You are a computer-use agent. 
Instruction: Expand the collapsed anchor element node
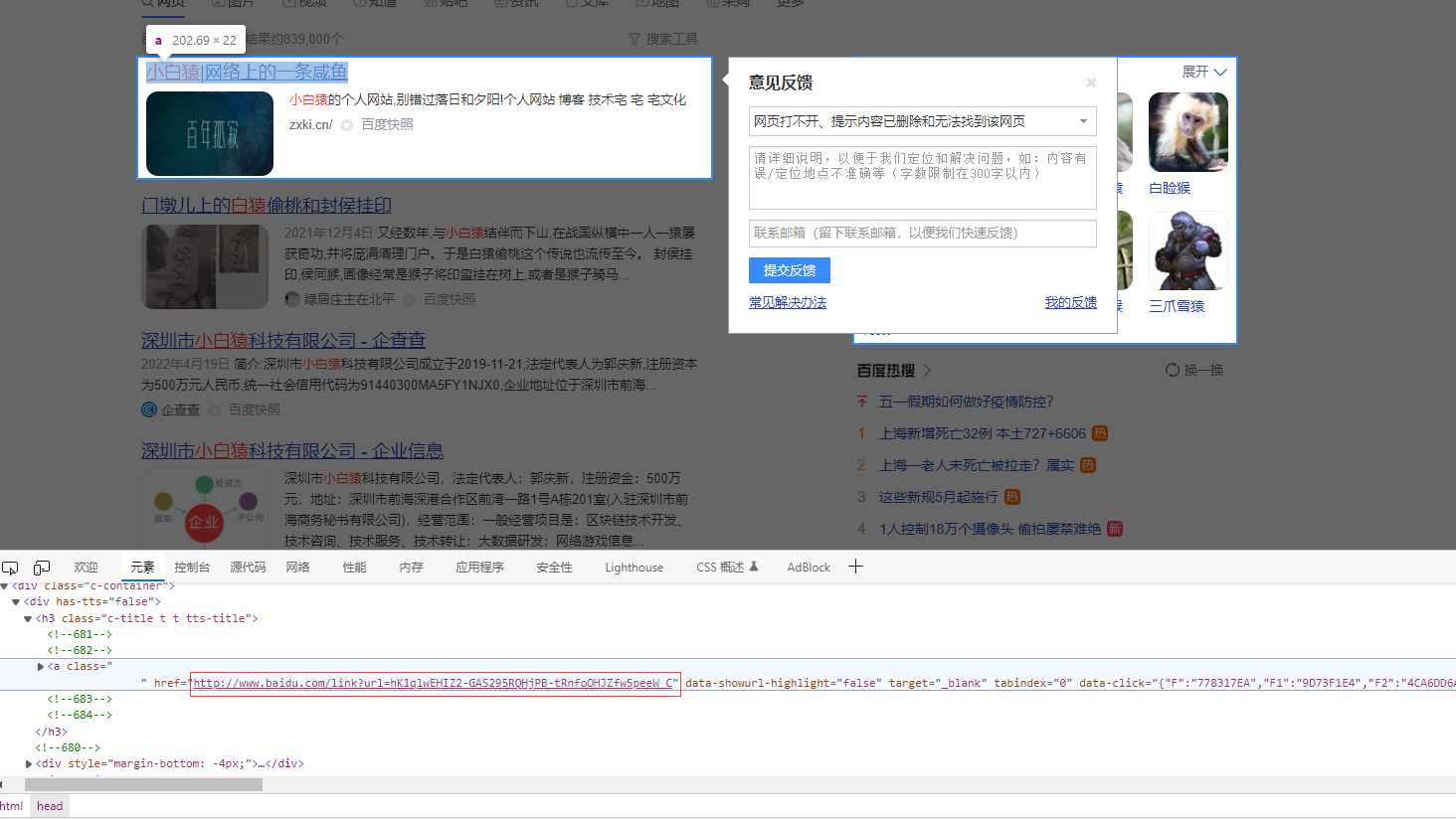click(41, 666)
